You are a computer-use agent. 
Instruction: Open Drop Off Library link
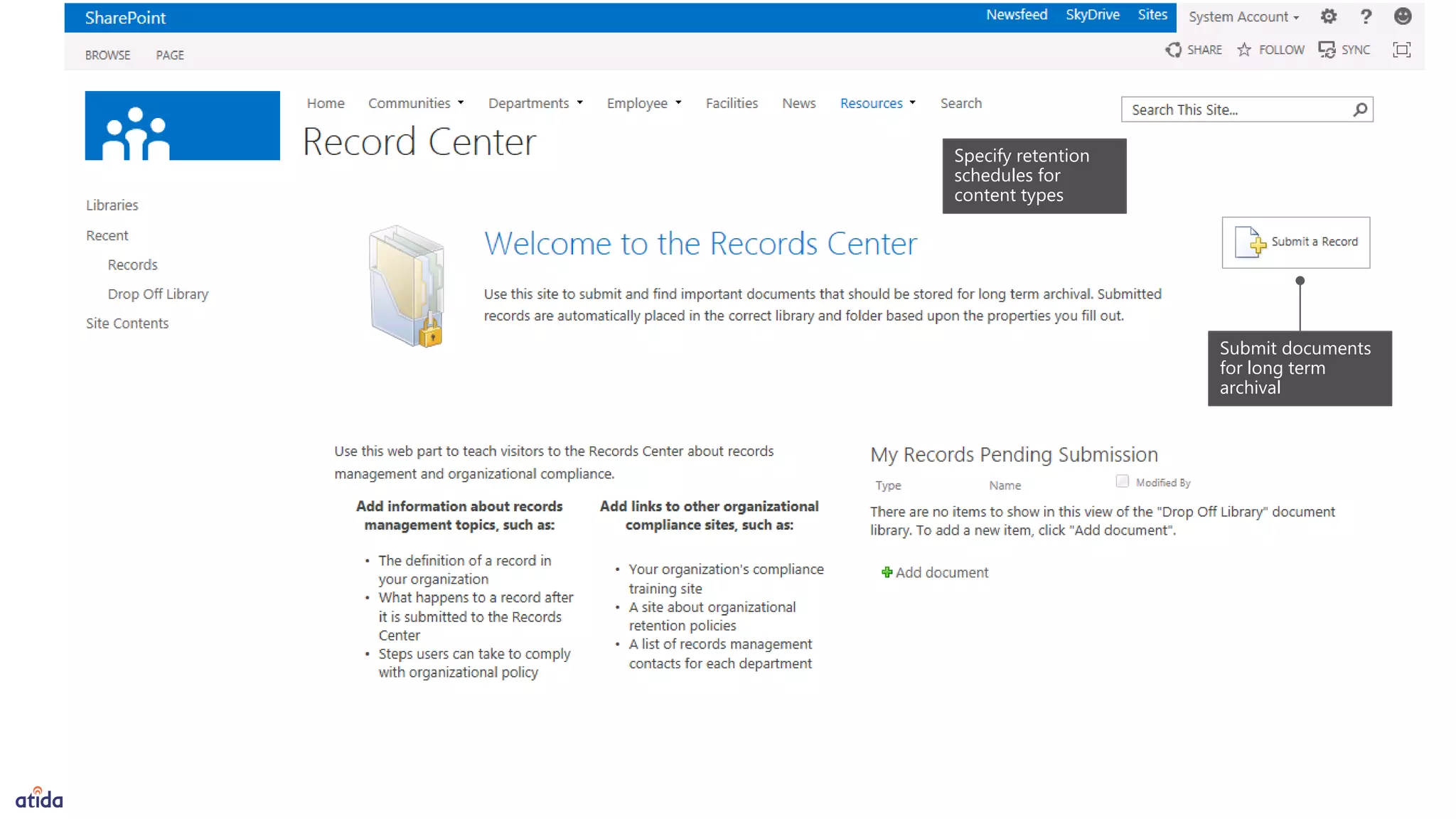point(158,294)
